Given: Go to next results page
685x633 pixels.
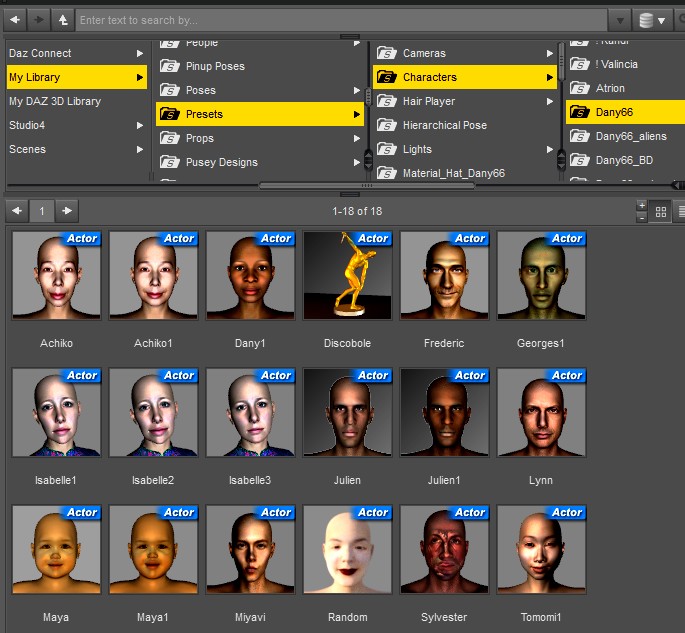Looking at the screenshot, I should [67, 211].
